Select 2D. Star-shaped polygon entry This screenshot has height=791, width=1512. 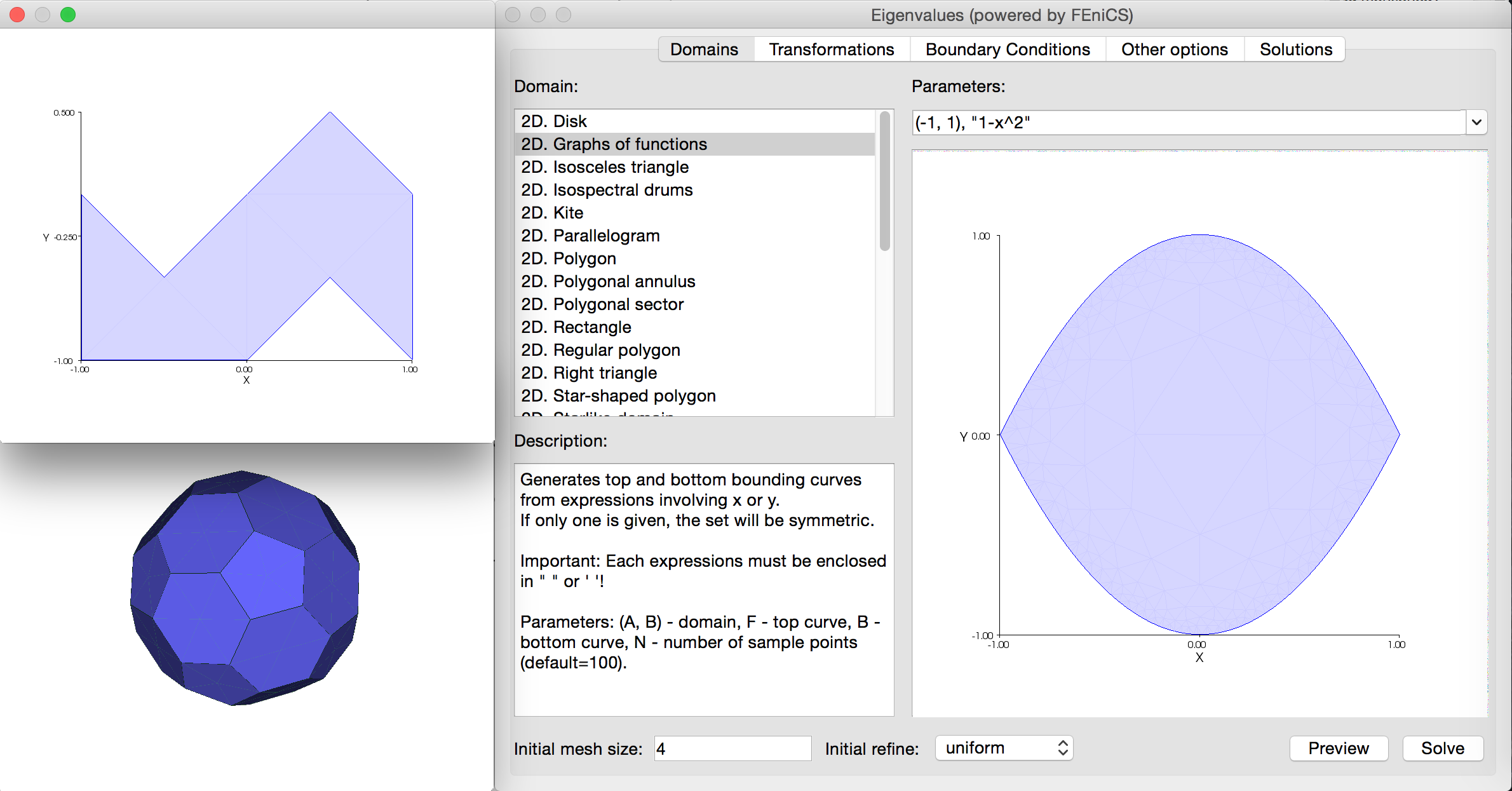click(x=618, y=396)
